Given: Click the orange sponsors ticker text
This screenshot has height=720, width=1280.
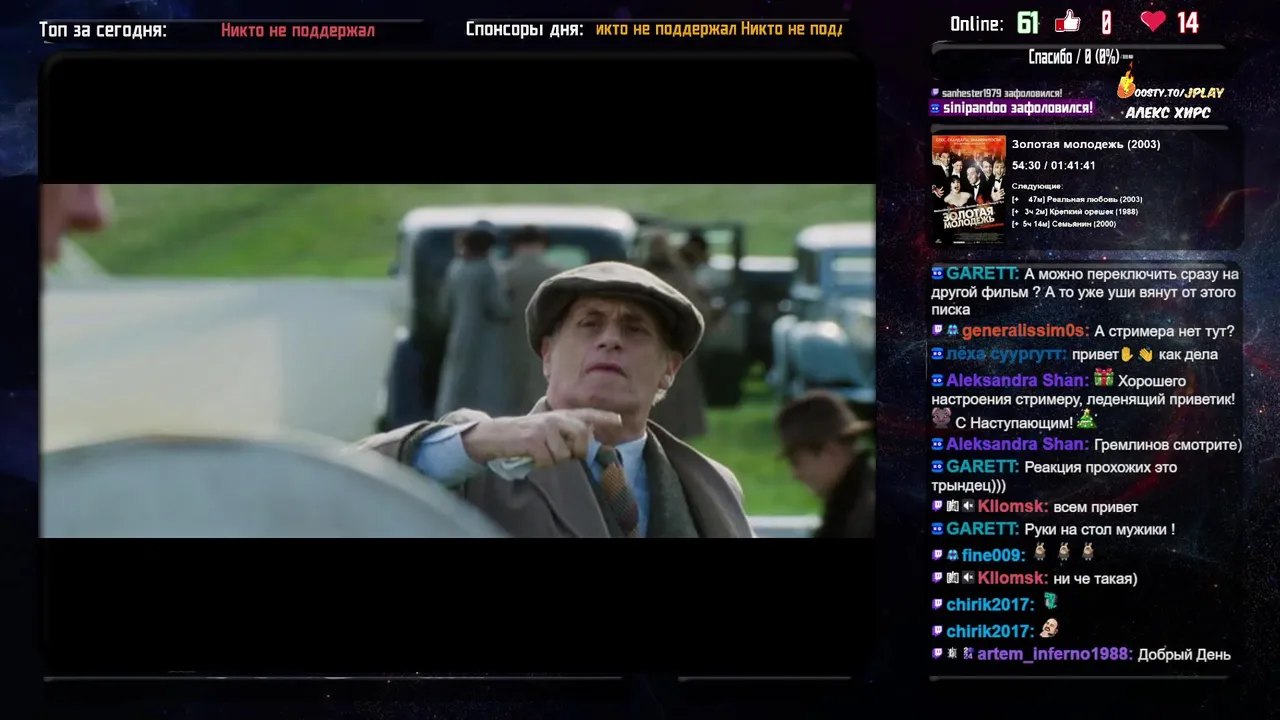Looking at the screenshot, I should [719, 29].
